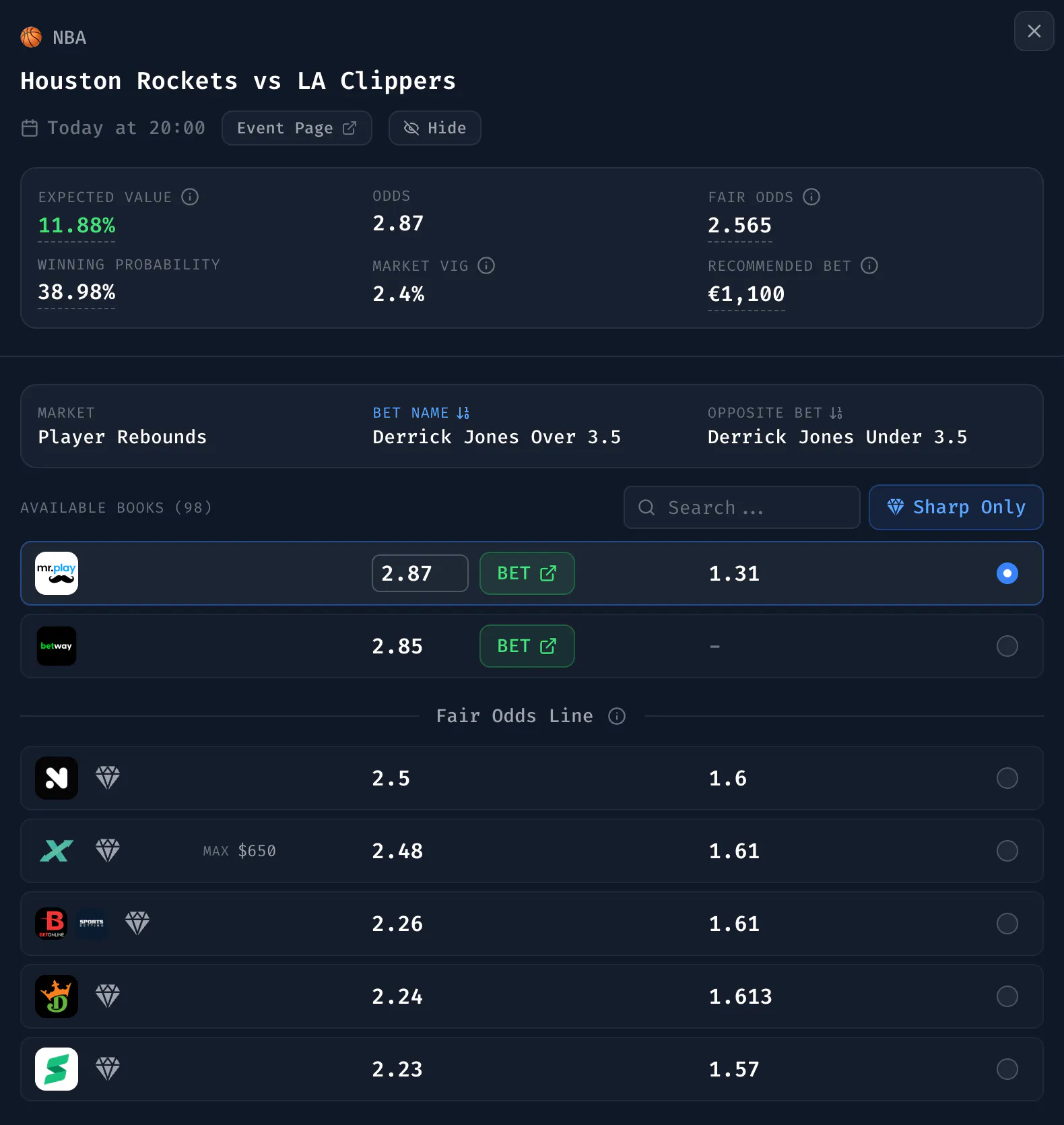The width and height of the screenshot is (1064, 1125).
Task: Click the 11.88% expected value
Action: (x=77, y=225)
